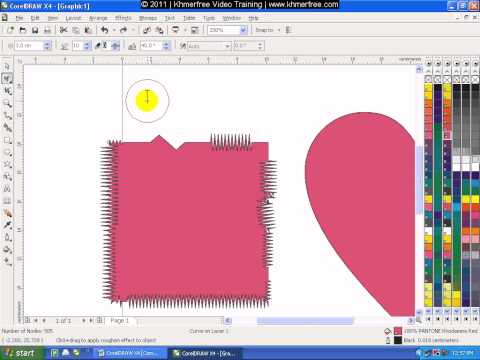This screenshot has height=360, width=480.
Task: Click the Windows start button
Action: (x=21, y=353)
